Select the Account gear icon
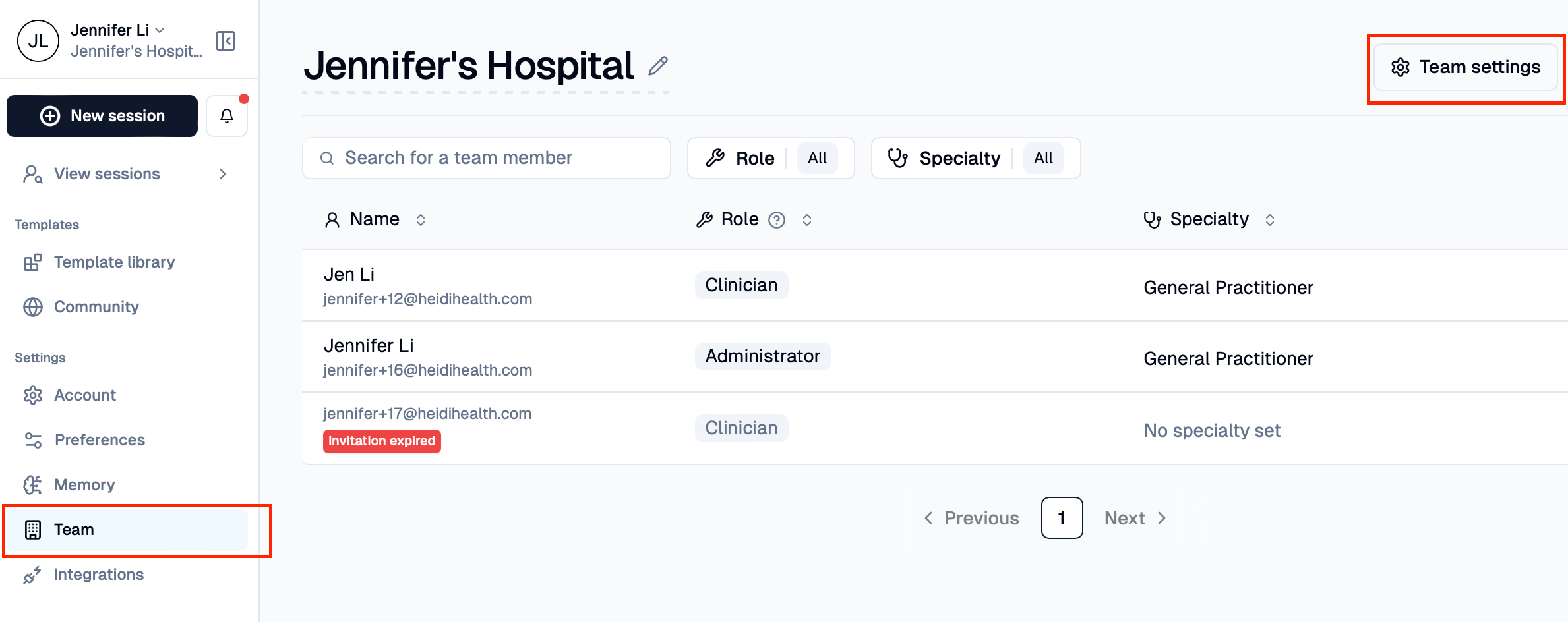The height and width of the screenshot is (622, 1568). [33, 395]
